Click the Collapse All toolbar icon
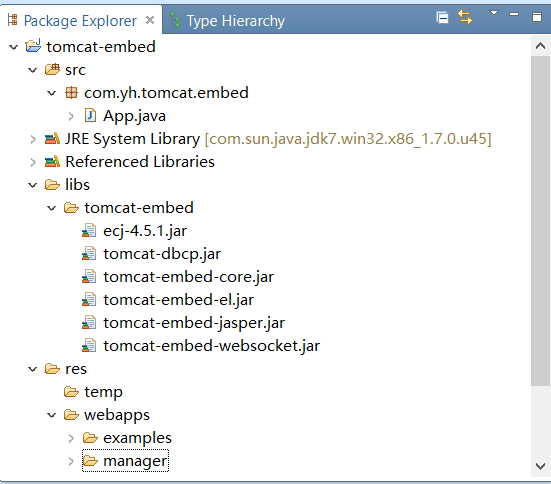 pyautogui.click(x=442, y=17)
